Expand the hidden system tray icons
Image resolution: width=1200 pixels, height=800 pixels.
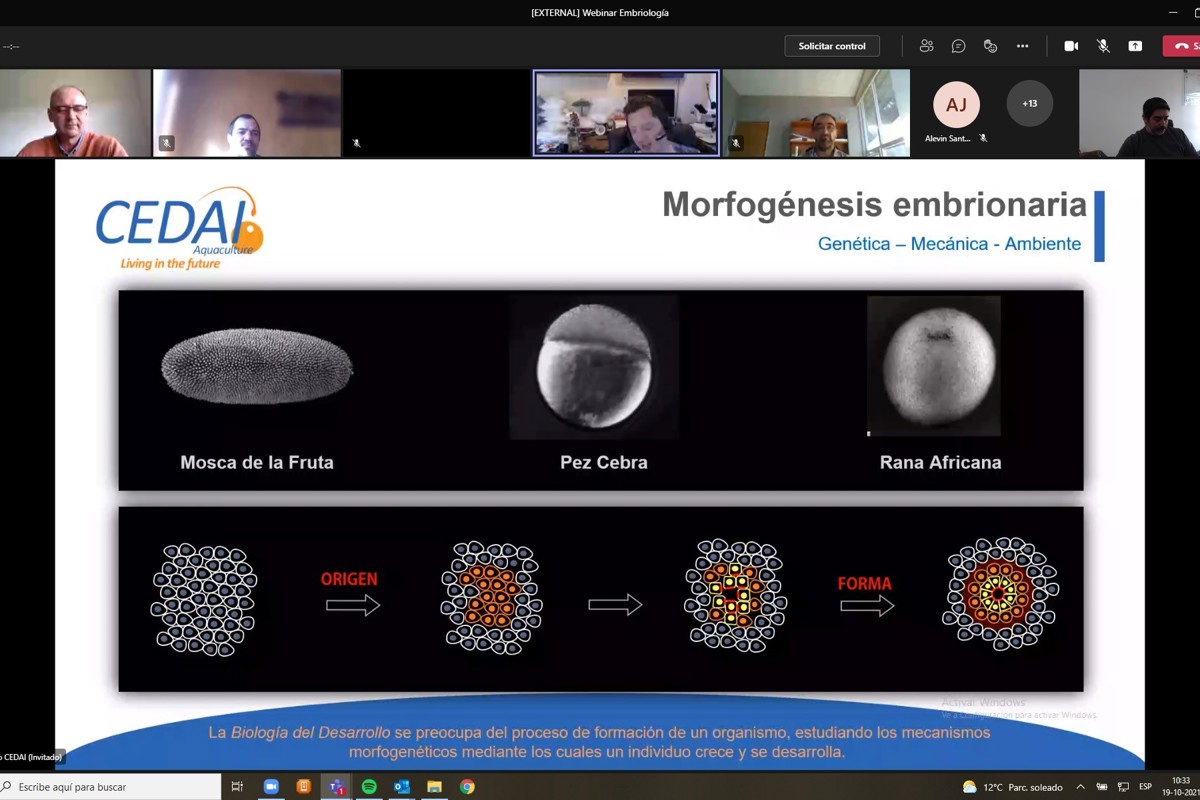click(x=1080, y=787)
